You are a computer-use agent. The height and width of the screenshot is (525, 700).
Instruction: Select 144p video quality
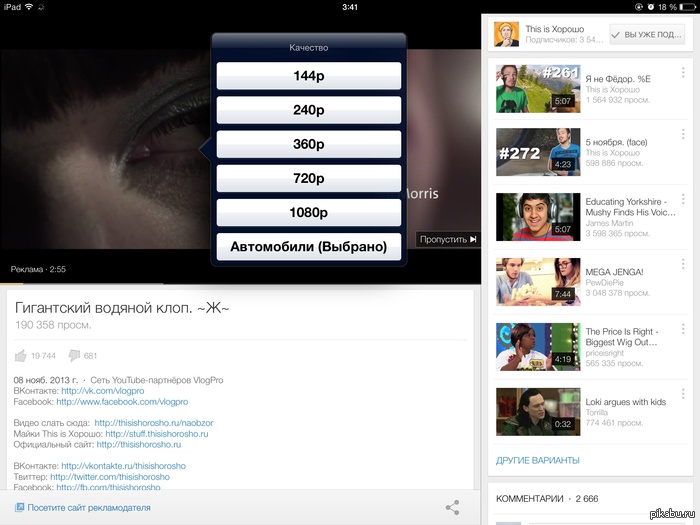click(x=308, y=75)
